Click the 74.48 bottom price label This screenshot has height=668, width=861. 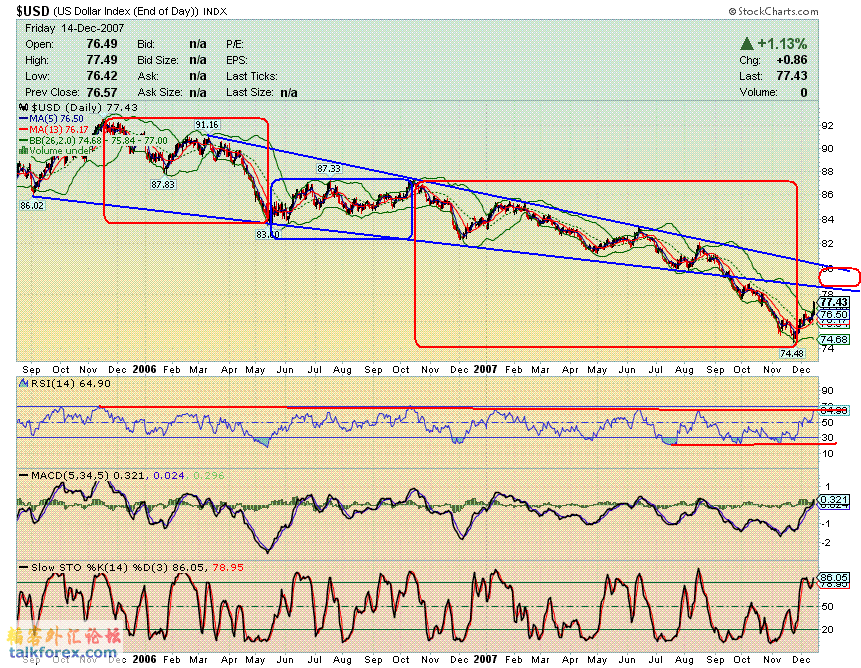(792, 353)
